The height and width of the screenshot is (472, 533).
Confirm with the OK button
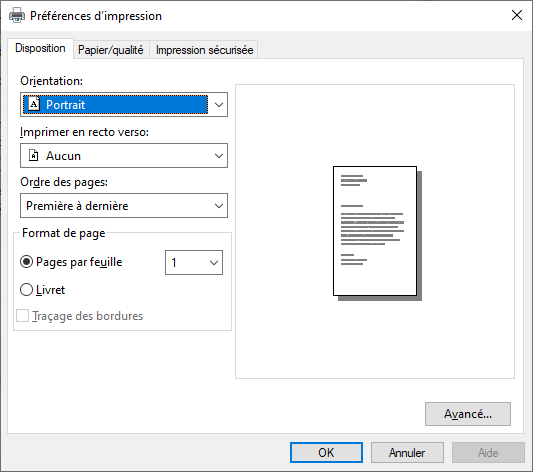[x=326, y=452]
